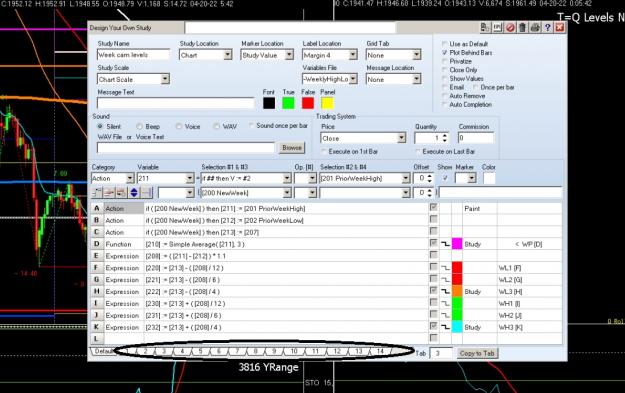
Task: Open the Category dropdown showing Action
Action: coord(130,178)
